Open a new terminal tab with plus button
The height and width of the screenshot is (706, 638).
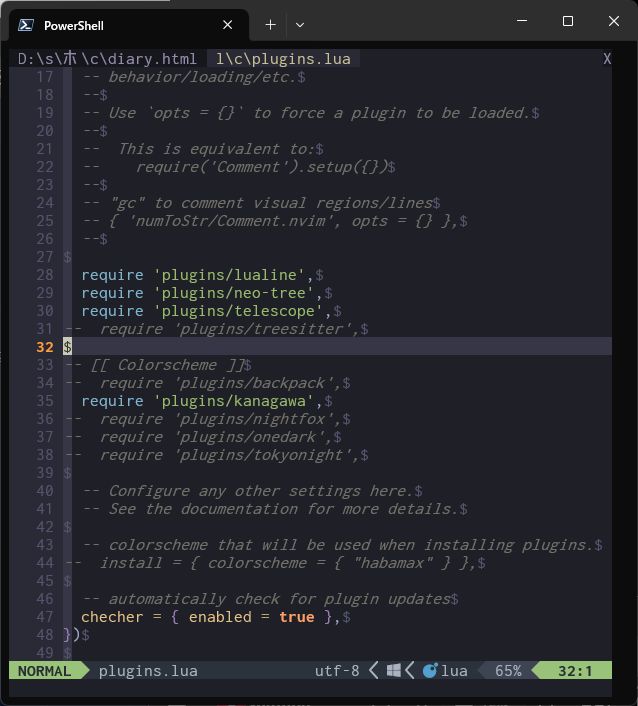[x=270, y=25]
